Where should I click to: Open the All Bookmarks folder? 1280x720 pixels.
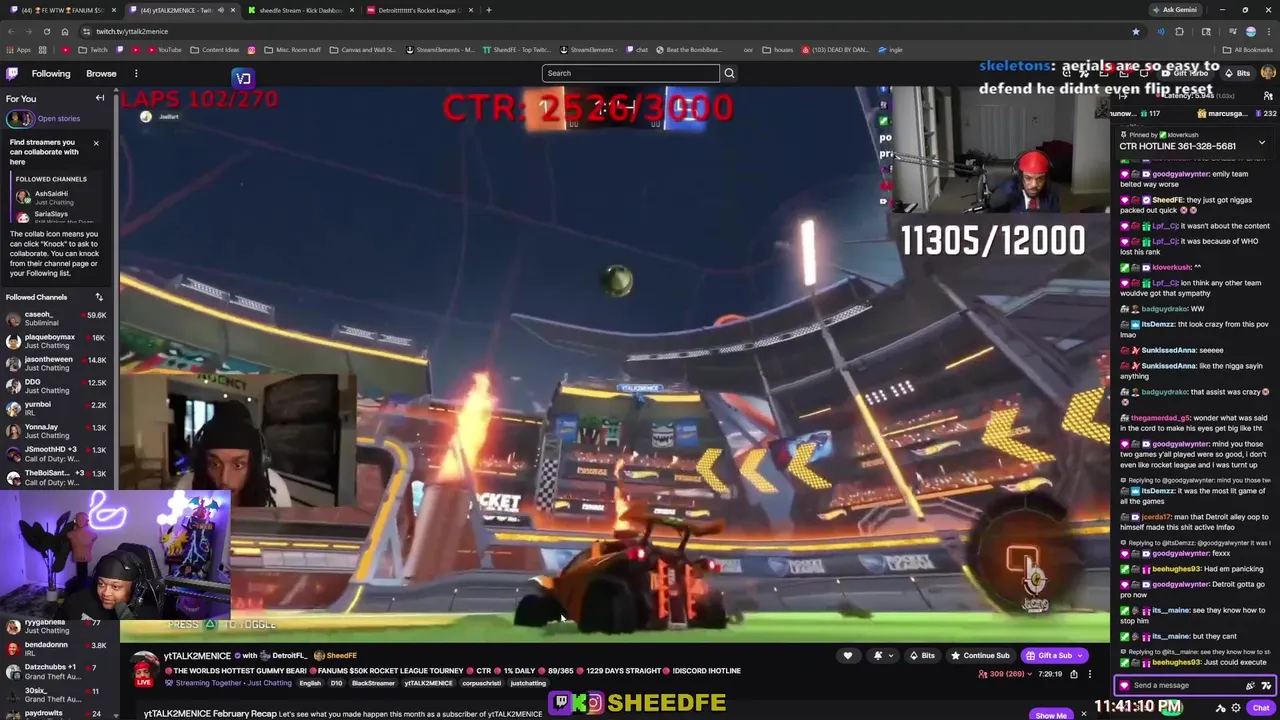pyautogui.click(x=1248, y=49)
